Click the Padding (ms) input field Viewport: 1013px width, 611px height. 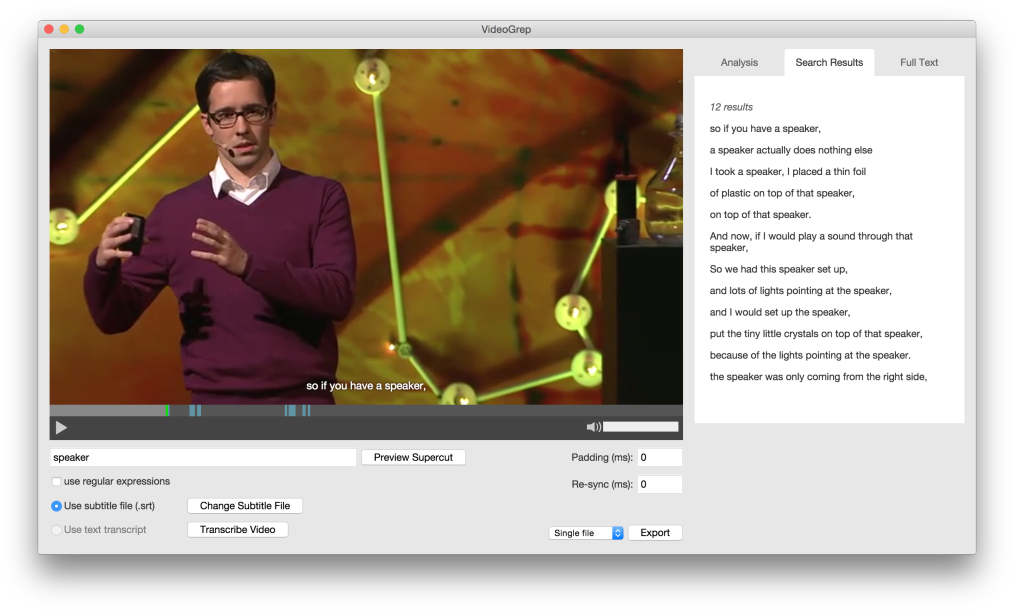click(660, 457)
